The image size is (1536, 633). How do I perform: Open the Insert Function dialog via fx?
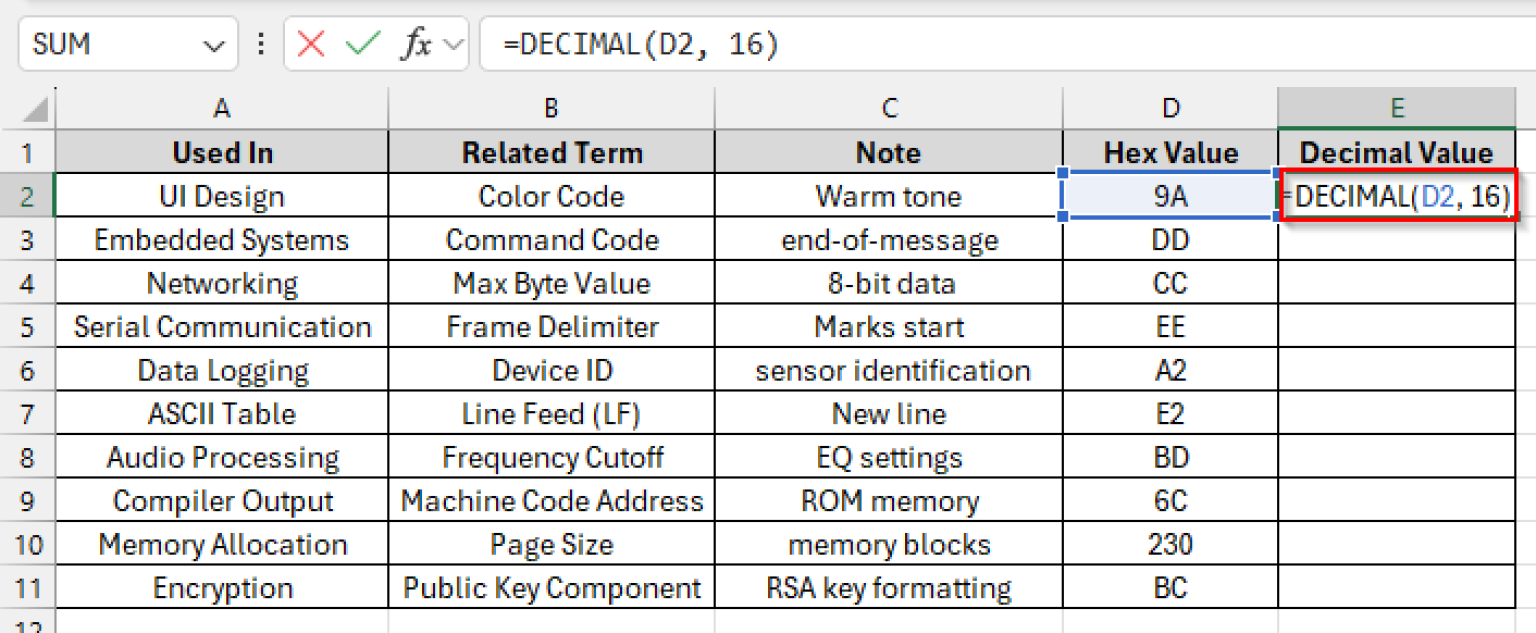[417, 43]
